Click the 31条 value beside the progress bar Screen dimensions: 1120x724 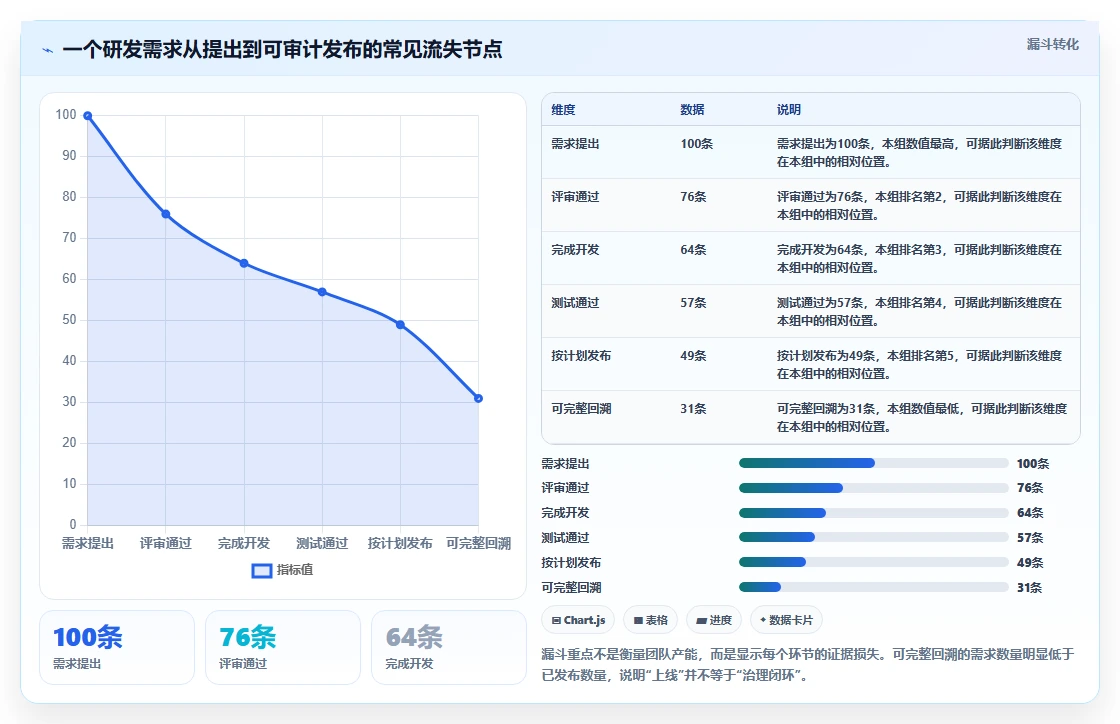pyautogui.click(x=1030, y=588)
